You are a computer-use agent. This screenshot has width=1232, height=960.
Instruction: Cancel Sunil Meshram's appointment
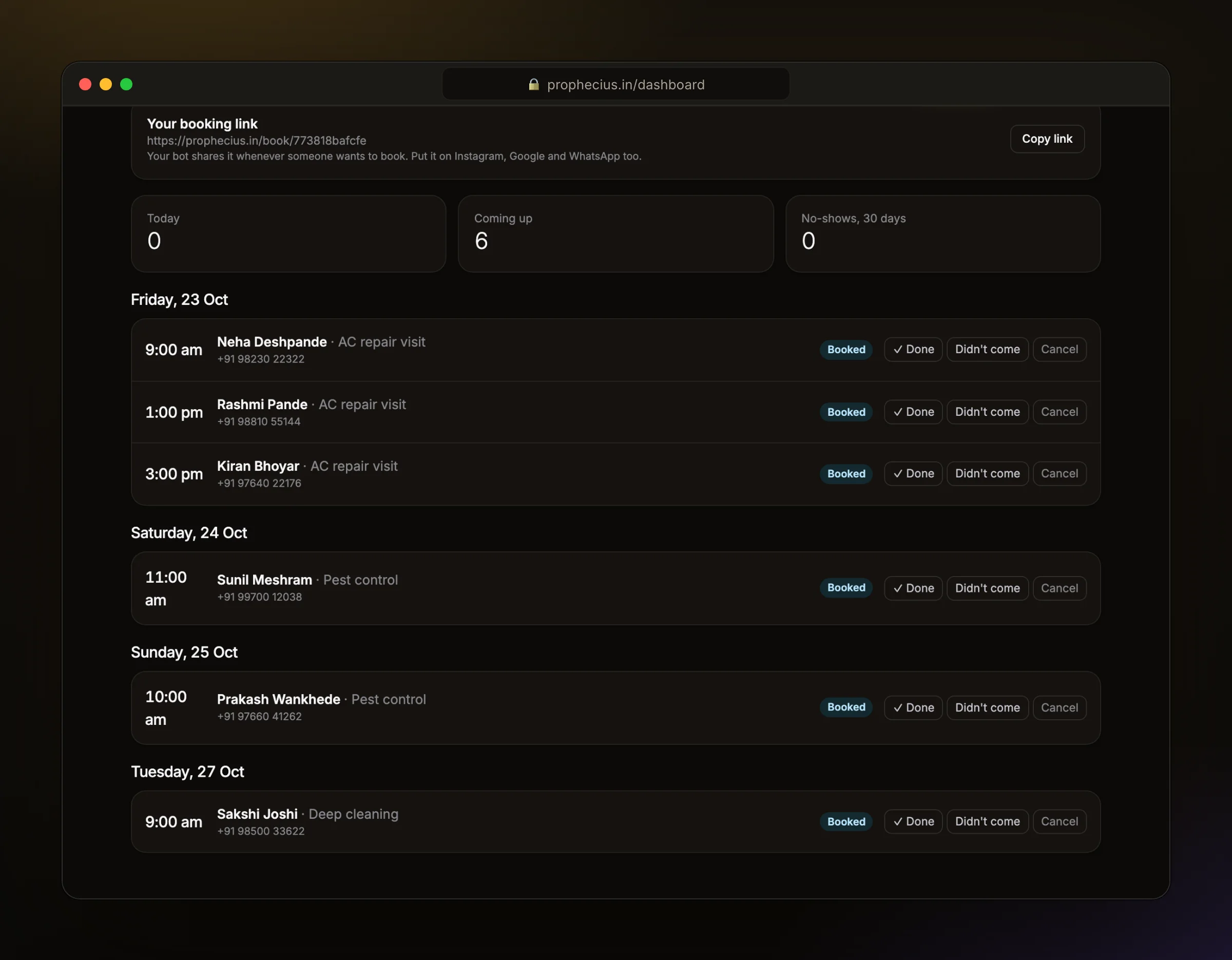(x=1059, y=588)
